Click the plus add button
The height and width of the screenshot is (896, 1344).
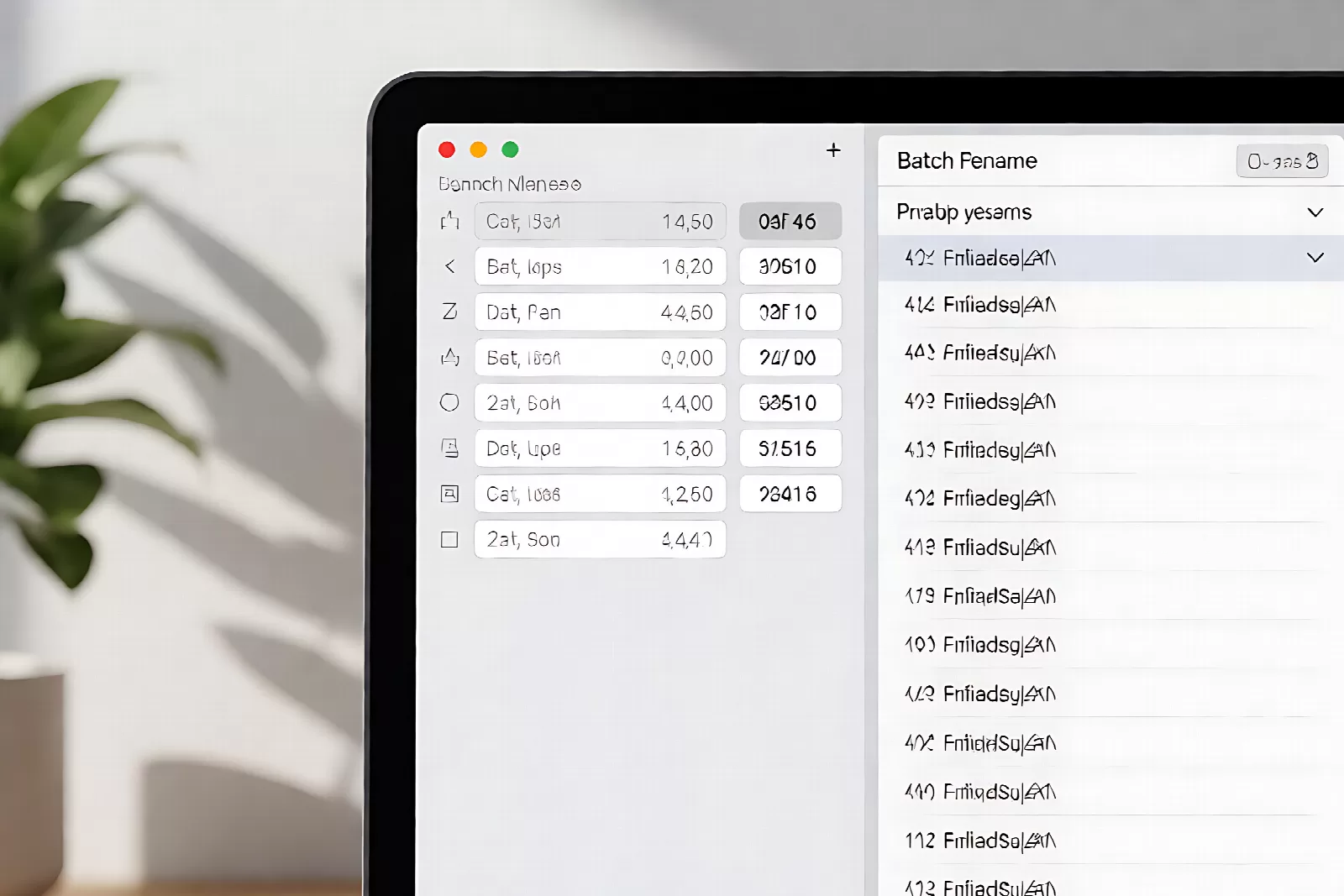[x=833, y=150]
